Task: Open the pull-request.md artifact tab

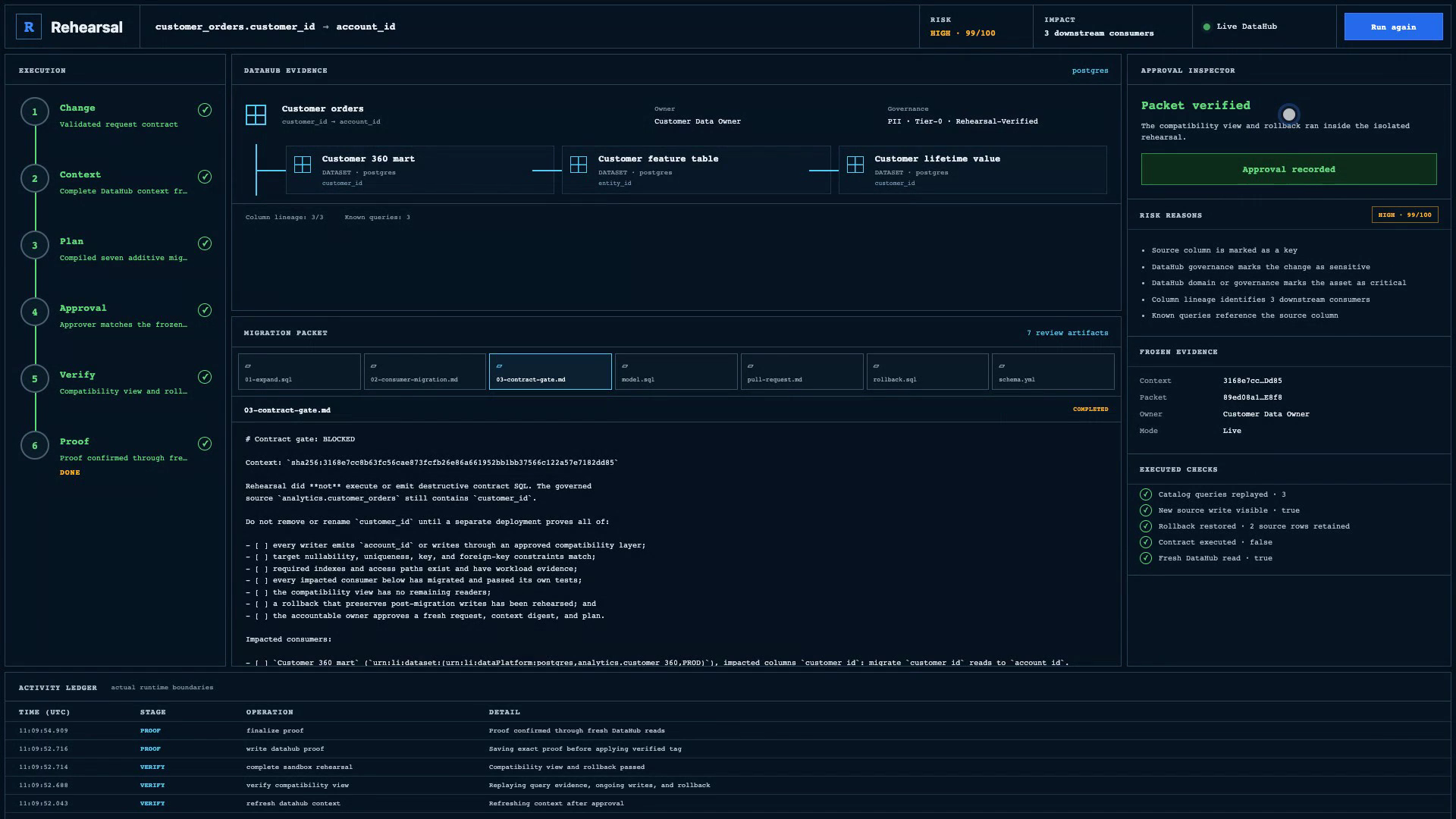Action: pyautogui.click(x=802, y=372)
